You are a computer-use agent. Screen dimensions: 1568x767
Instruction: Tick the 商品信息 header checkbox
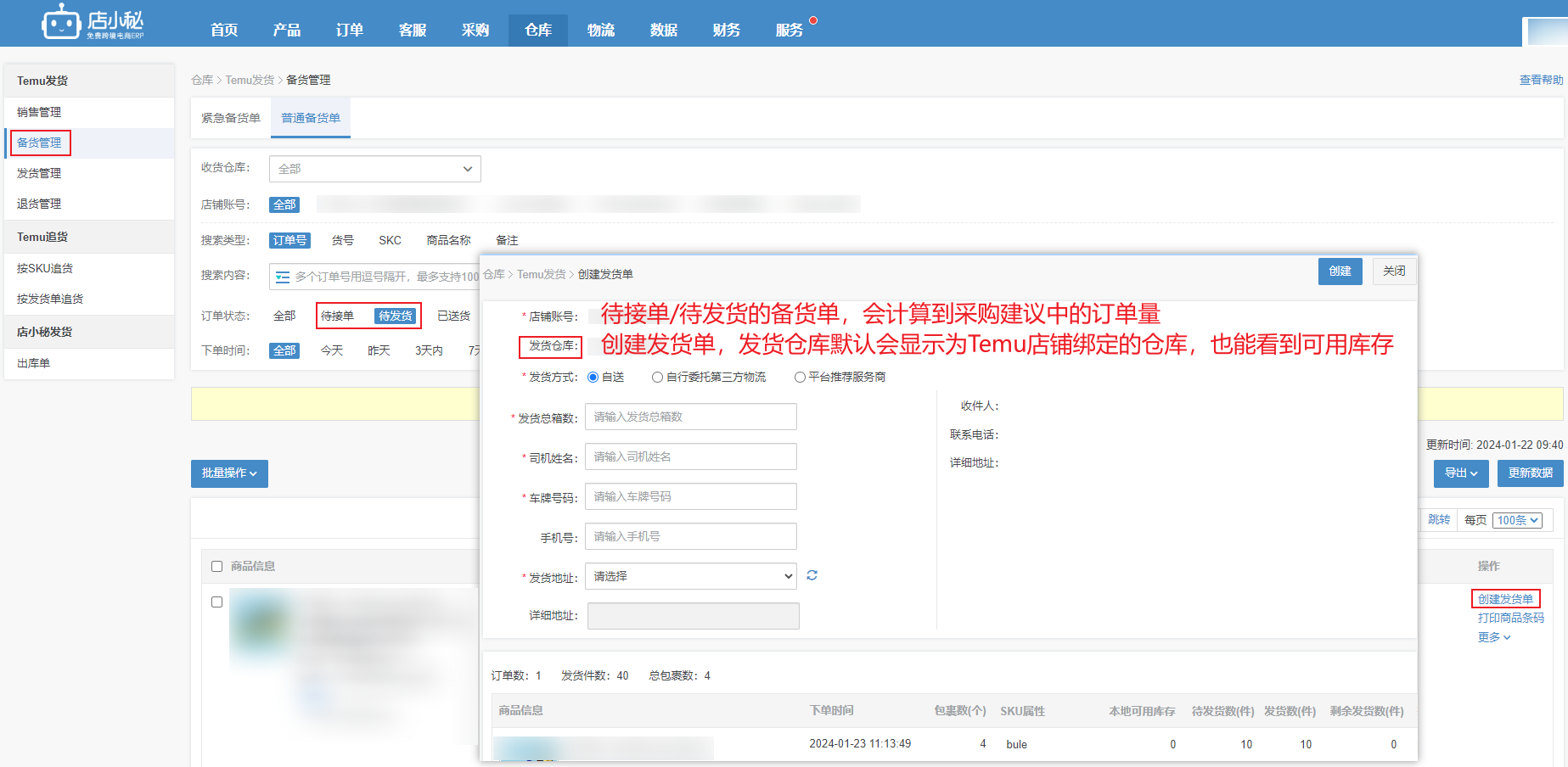pyautogui.click(x=216, y=566)
